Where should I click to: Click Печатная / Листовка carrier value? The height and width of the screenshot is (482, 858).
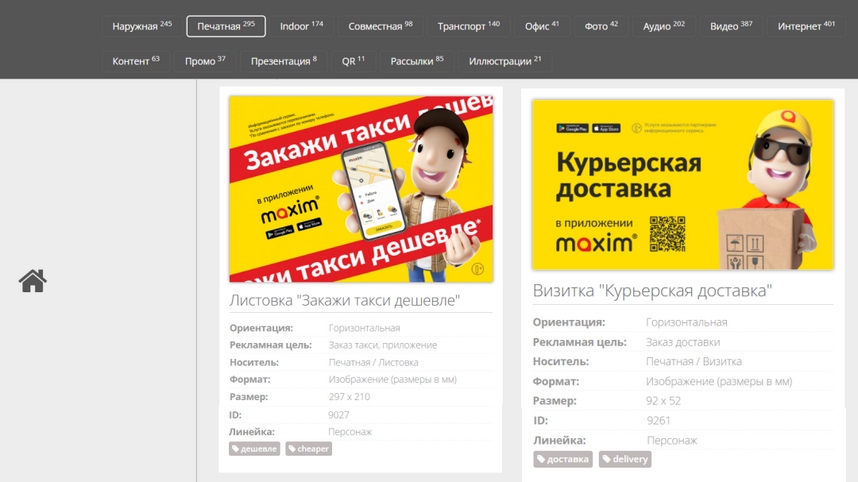tap(373, 362)
